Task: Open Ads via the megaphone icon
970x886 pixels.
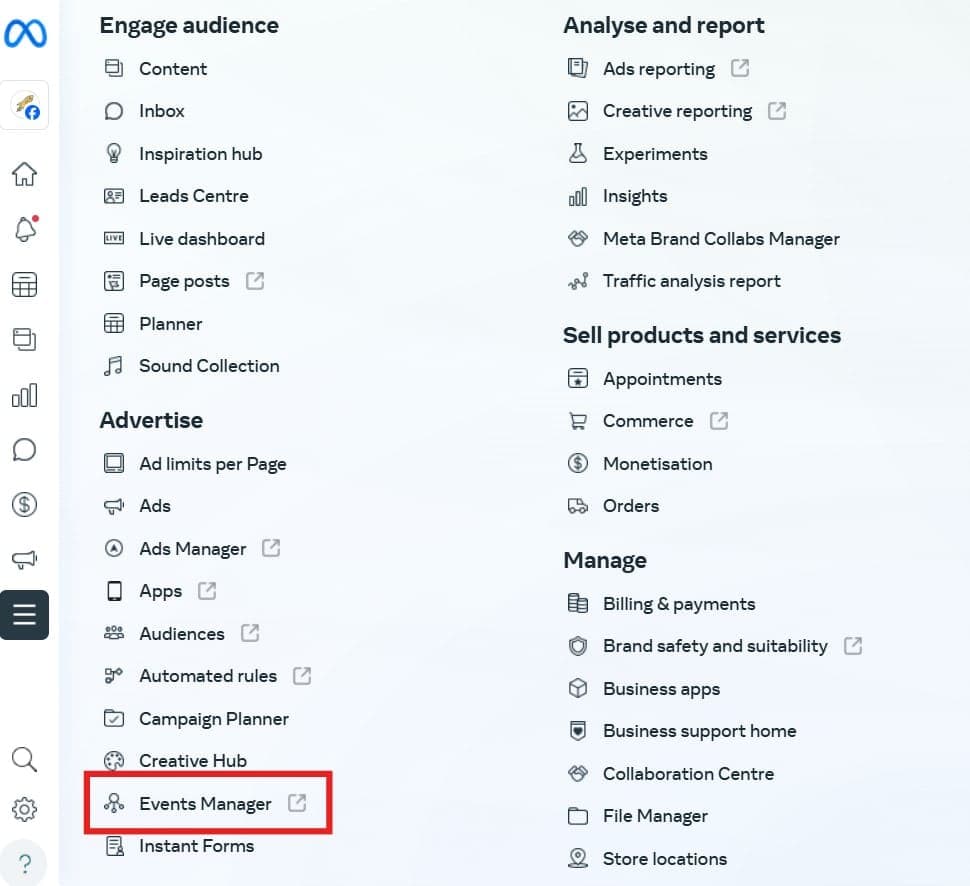Action: click(25, 559)
